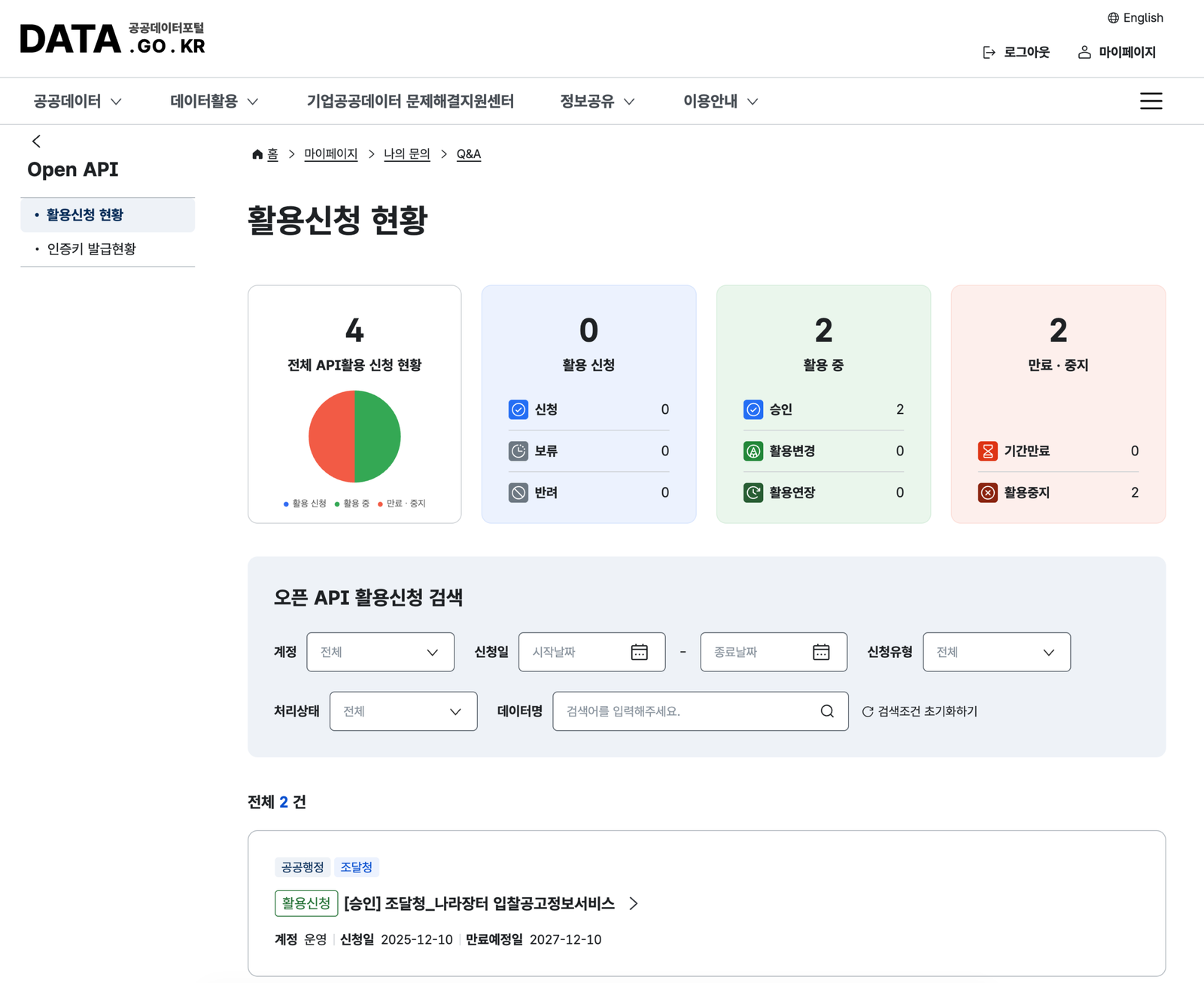Click the 활용변경 icon
This screenshot has width=1204, height=983.
point(753,451)
